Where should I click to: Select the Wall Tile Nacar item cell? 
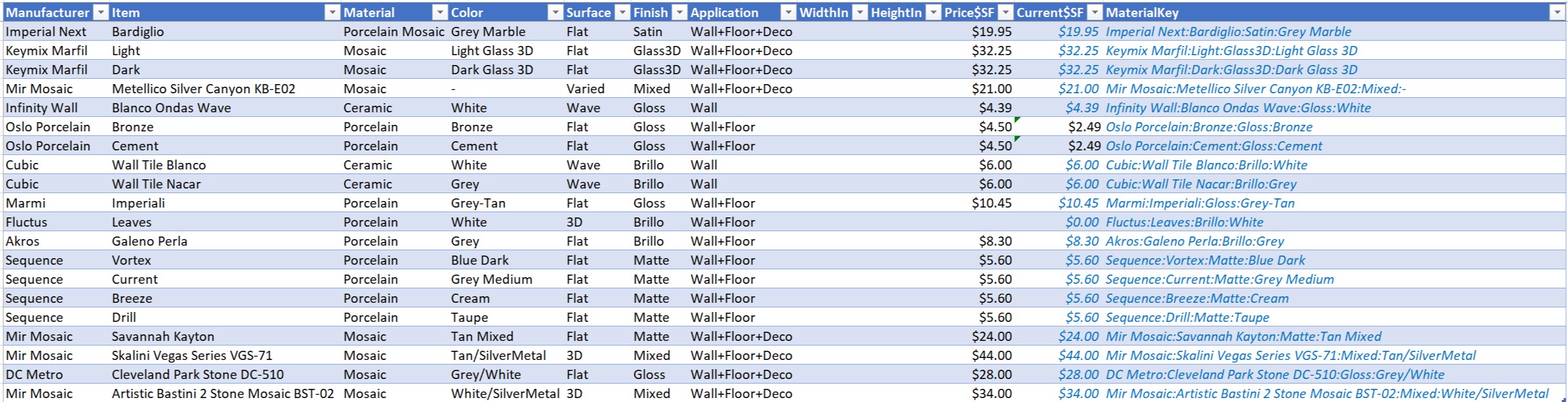(x=225, y=184)
